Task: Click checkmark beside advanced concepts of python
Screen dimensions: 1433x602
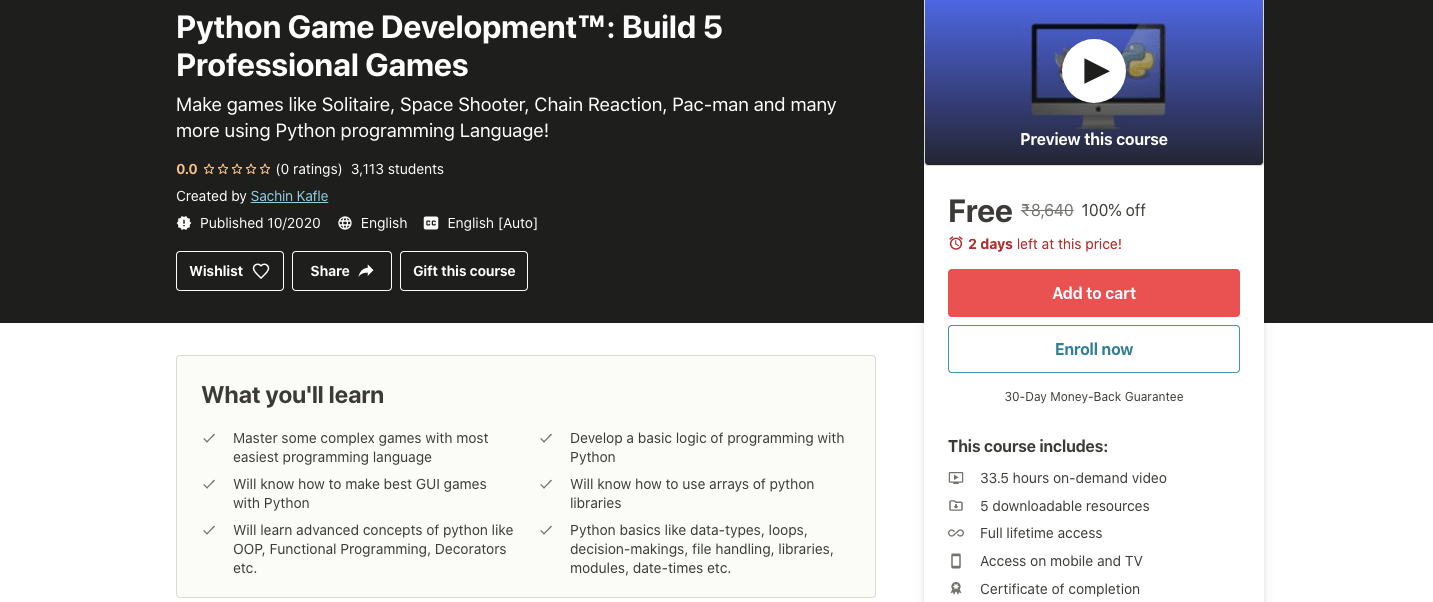Action: coord(209,530)
